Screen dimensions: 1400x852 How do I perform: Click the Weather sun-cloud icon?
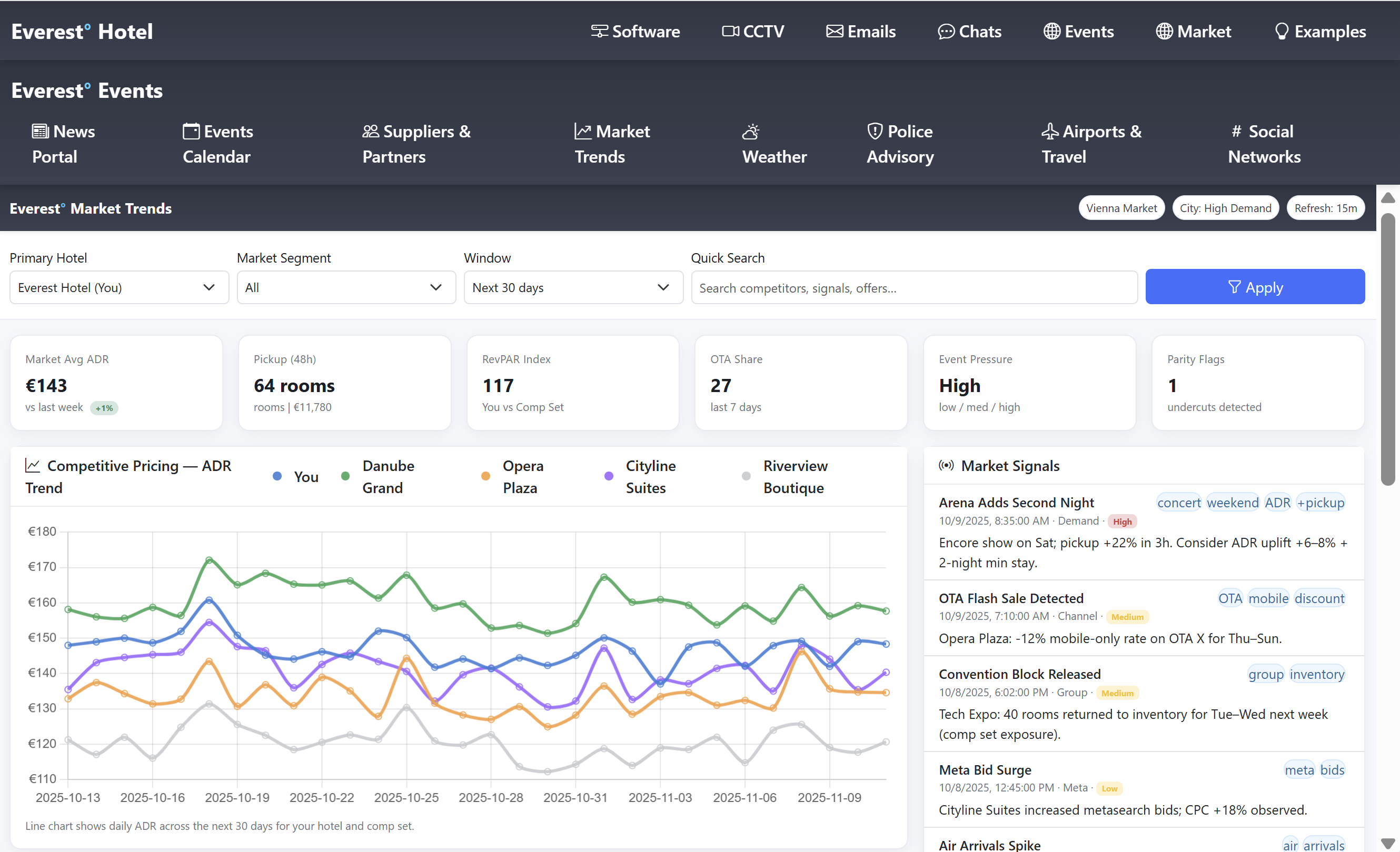tap(751, 132)
